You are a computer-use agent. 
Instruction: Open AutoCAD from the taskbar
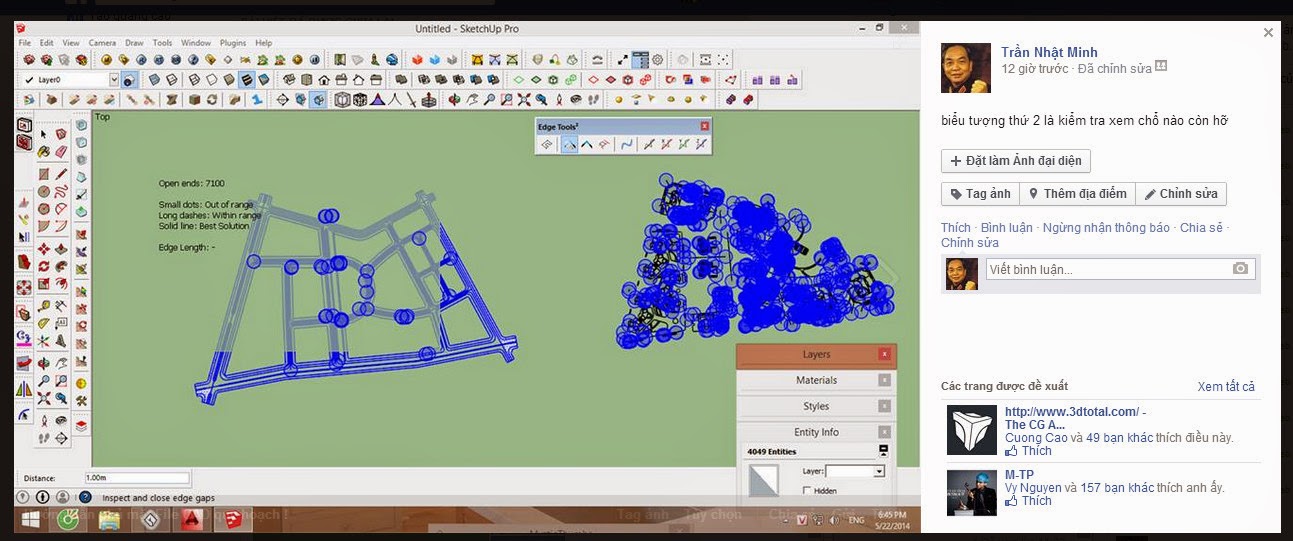coord(191,519)
